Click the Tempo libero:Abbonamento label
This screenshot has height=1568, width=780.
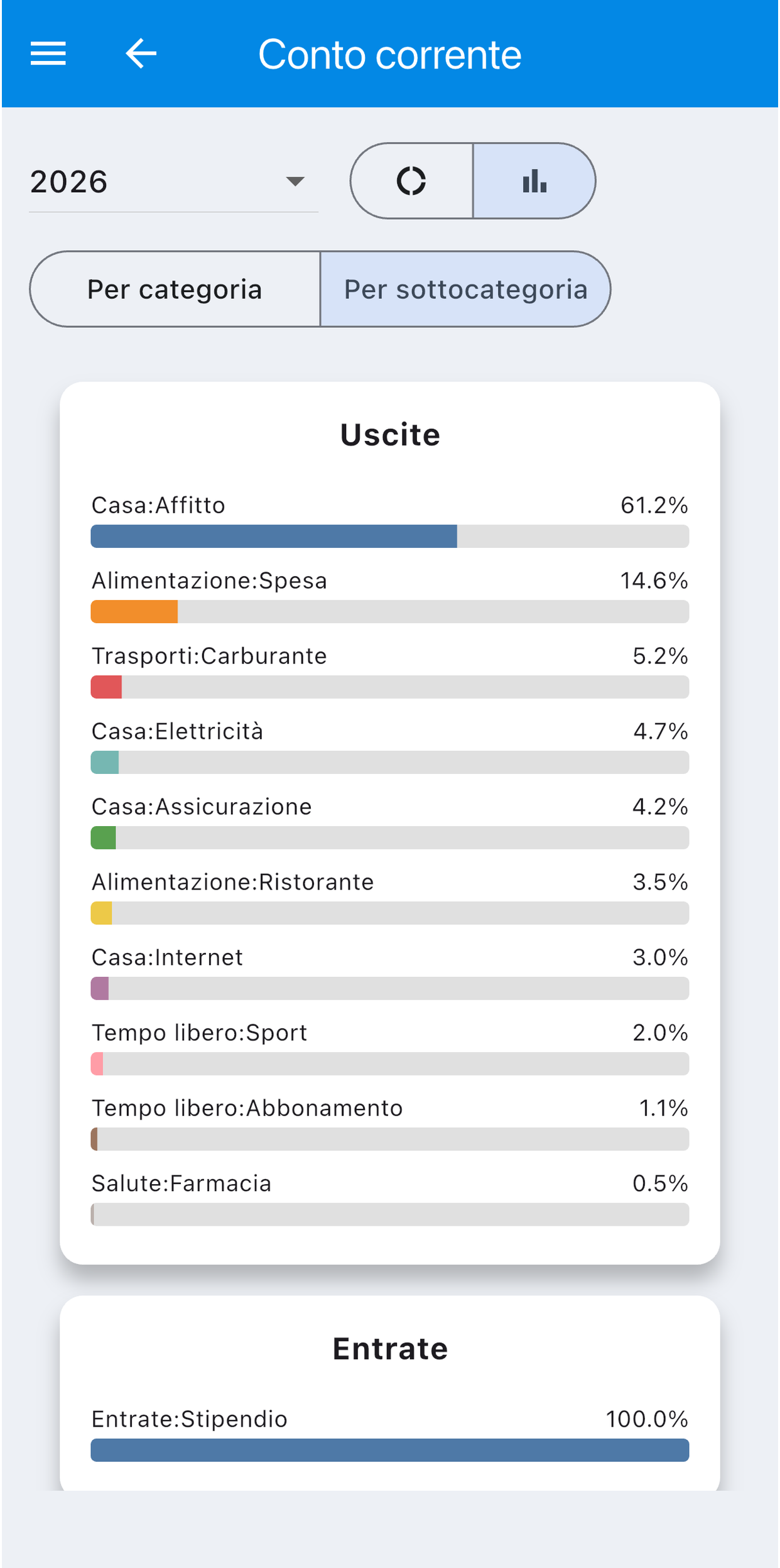pos(247,1108)
